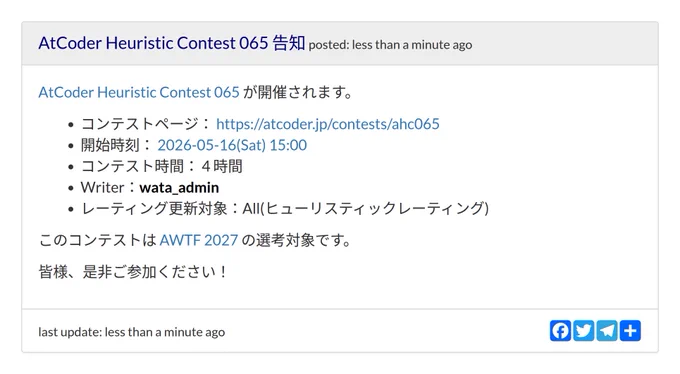Click the 皆様、是非ご参加ください！ sentence
This screenshot has width=680, height=374.
coord(133,272)
